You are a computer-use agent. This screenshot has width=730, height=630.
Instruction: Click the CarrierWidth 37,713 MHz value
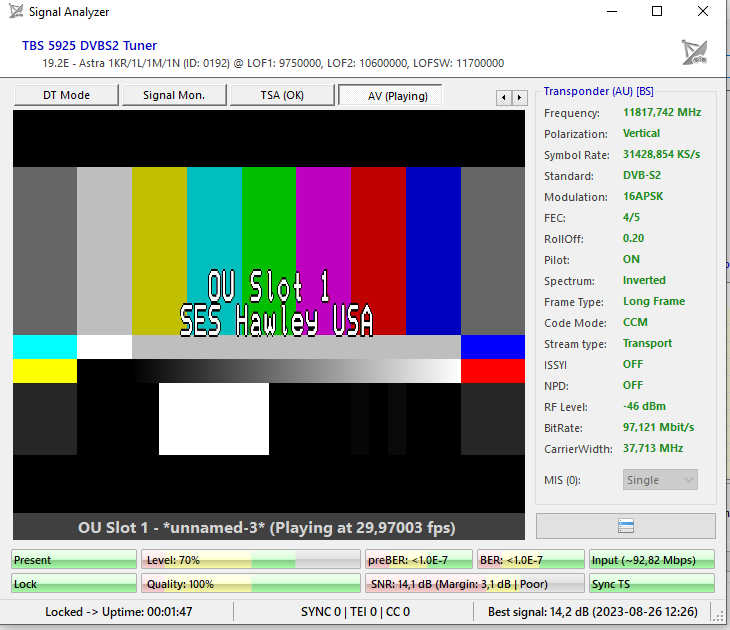[x=653, y=448]
